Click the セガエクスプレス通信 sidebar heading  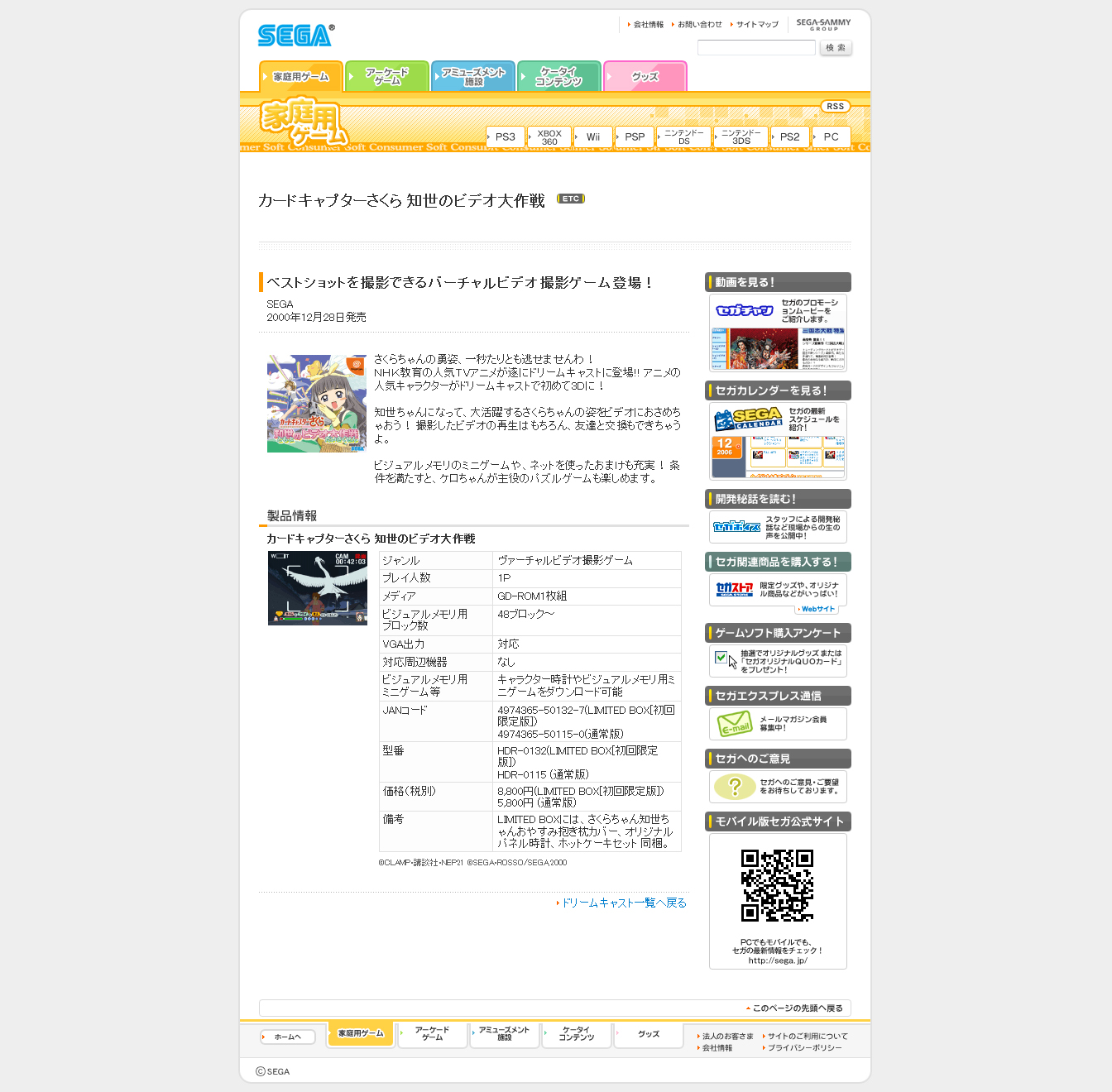pos(778,696)
